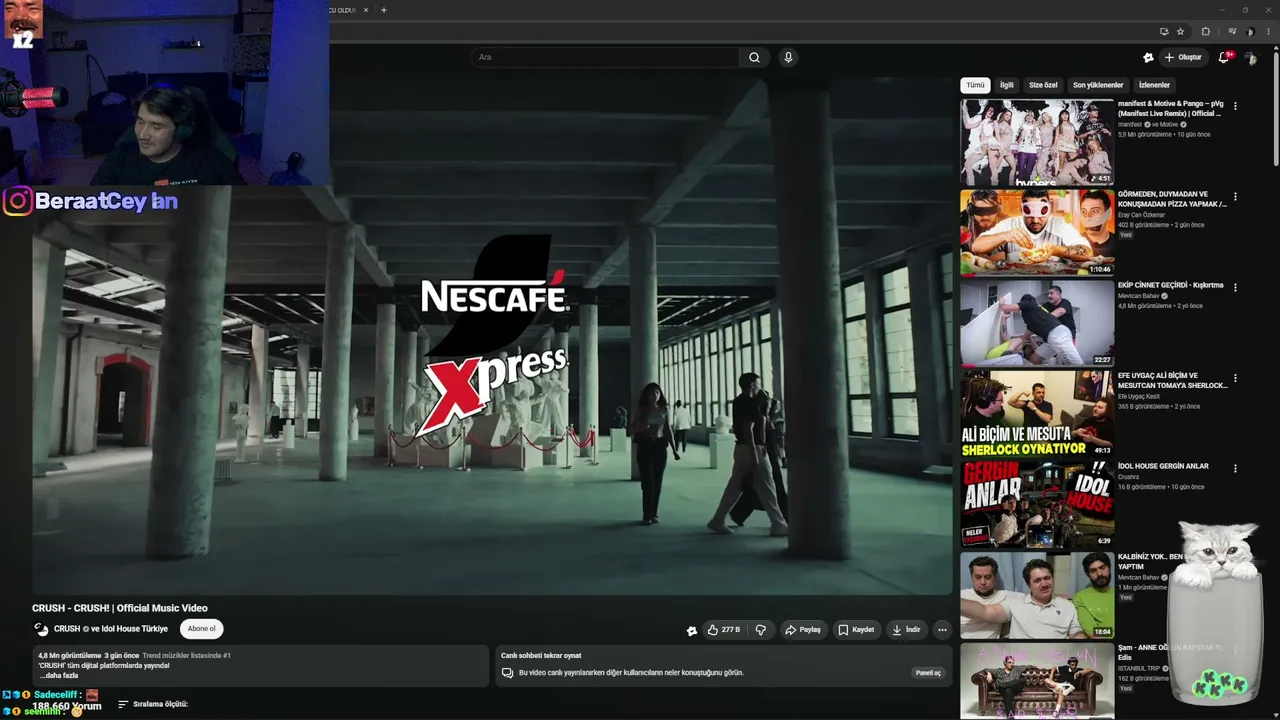1280x720 pixels.
Task: Open YouTube notifications bell
Action: click(x=1223, y=57)
